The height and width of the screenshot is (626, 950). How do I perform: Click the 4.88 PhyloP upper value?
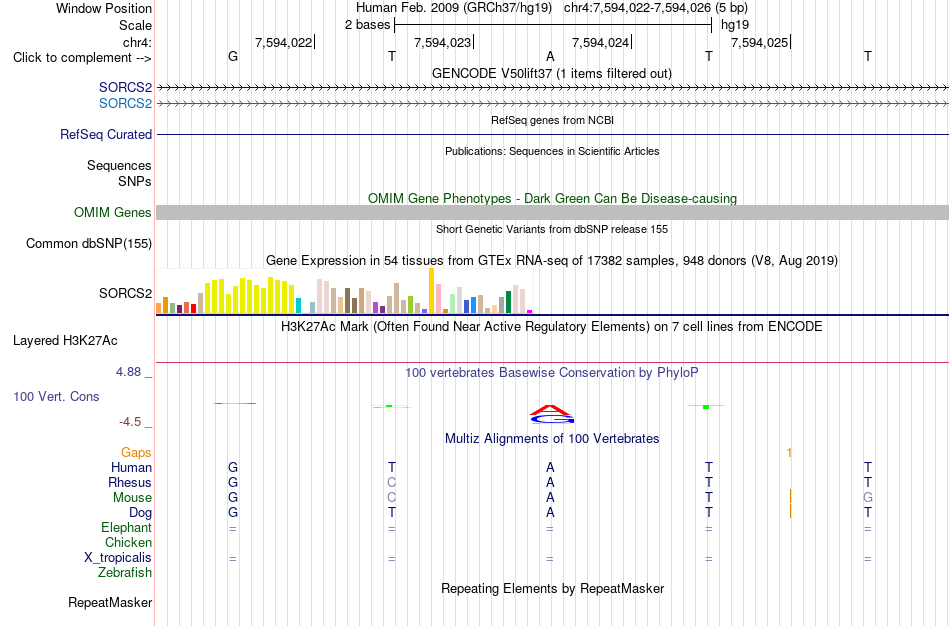128,371
